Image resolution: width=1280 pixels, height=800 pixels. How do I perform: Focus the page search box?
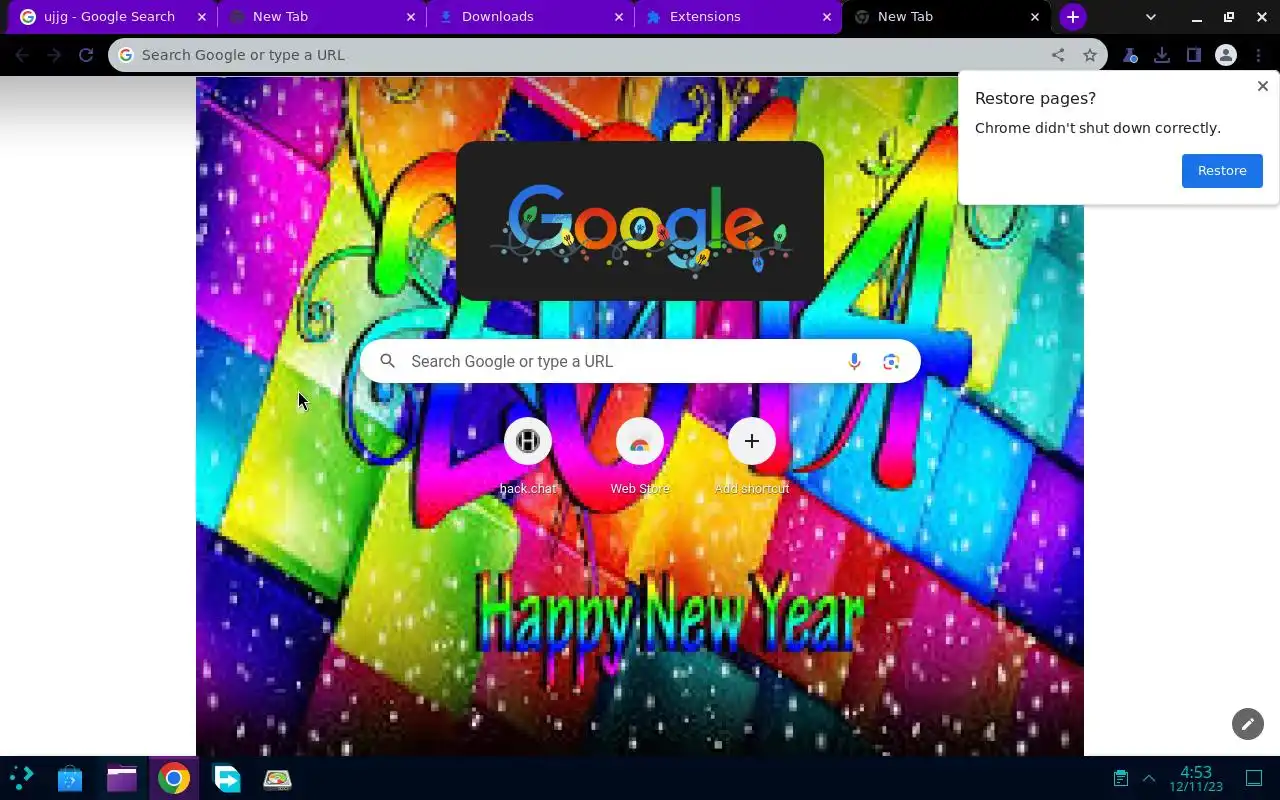tap(640, 361)
